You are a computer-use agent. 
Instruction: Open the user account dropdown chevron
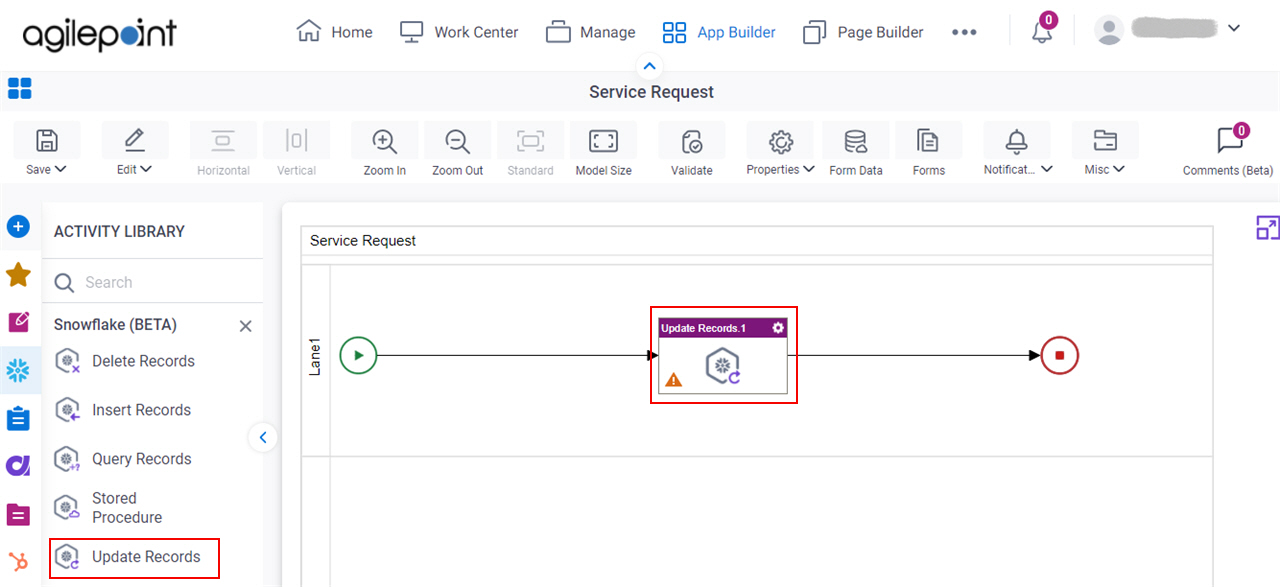1233,28
